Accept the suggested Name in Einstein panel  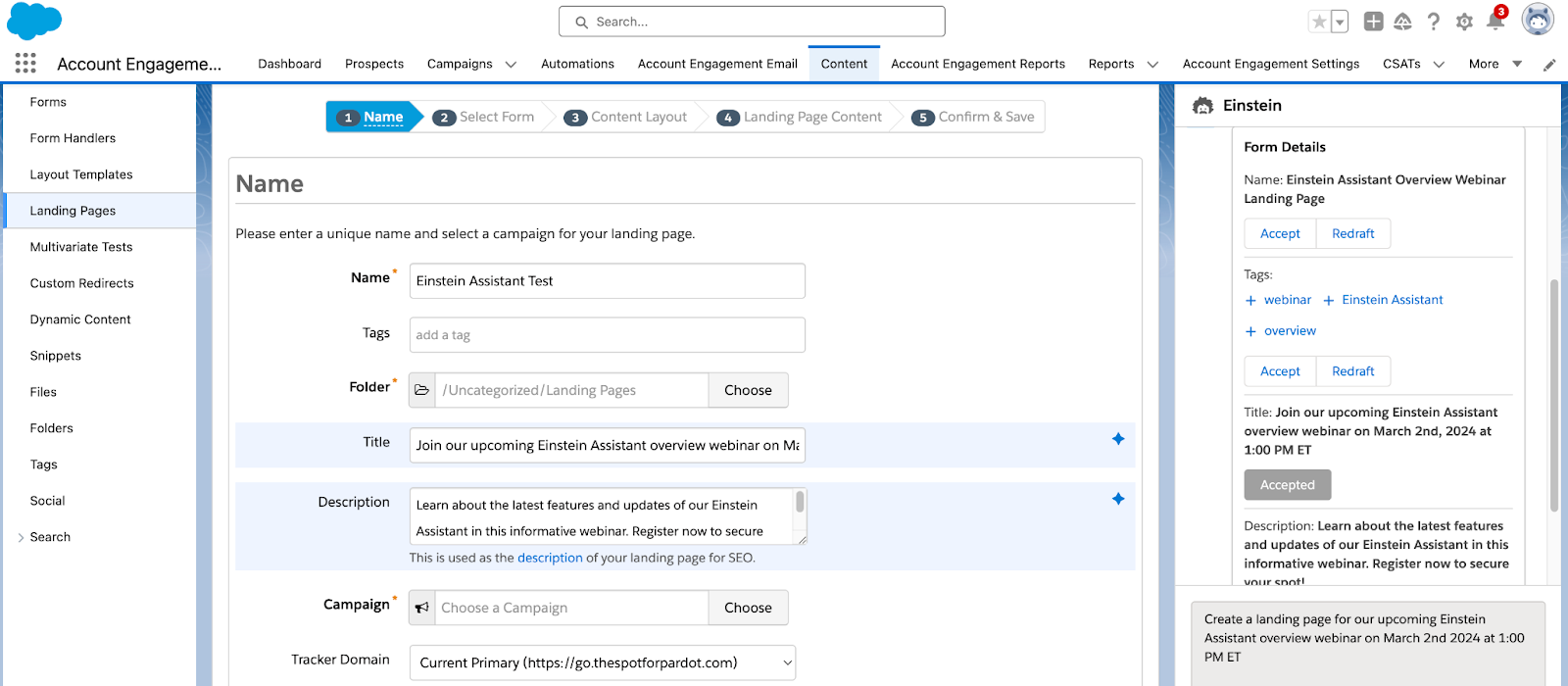pos(1280,233)
